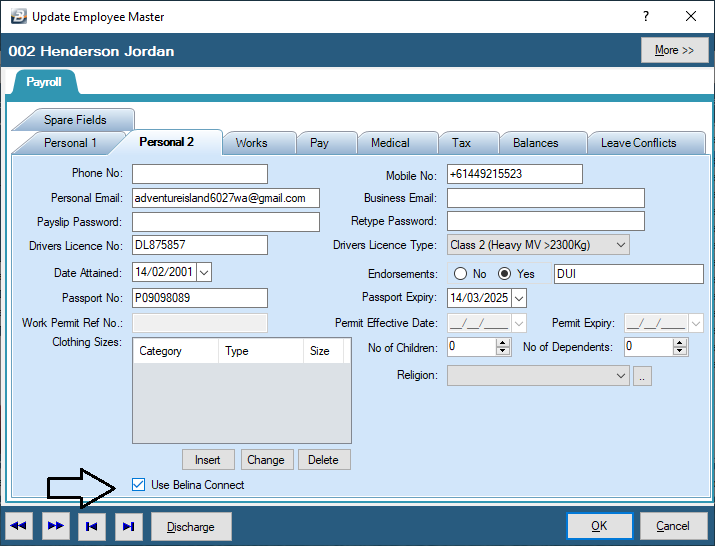
Task: Switch to Personal 1 tab
Action: 70,143
